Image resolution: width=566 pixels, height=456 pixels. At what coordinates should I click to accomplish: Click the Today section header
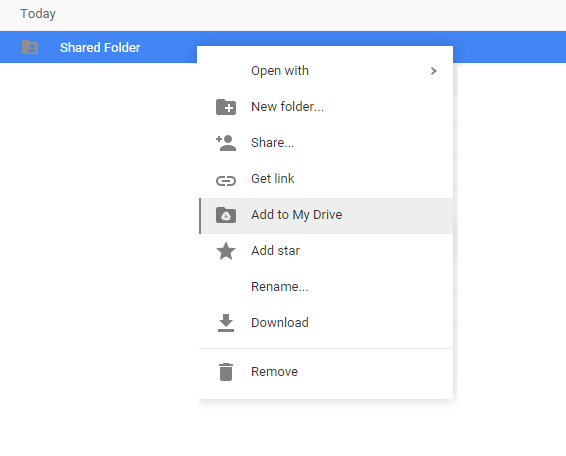click(38, 14)
